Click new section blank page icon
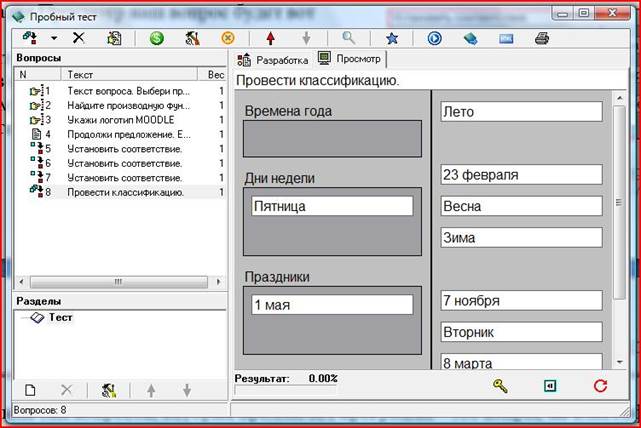Image resolution: width=641 pixels, height=428 pixels. 30,390
